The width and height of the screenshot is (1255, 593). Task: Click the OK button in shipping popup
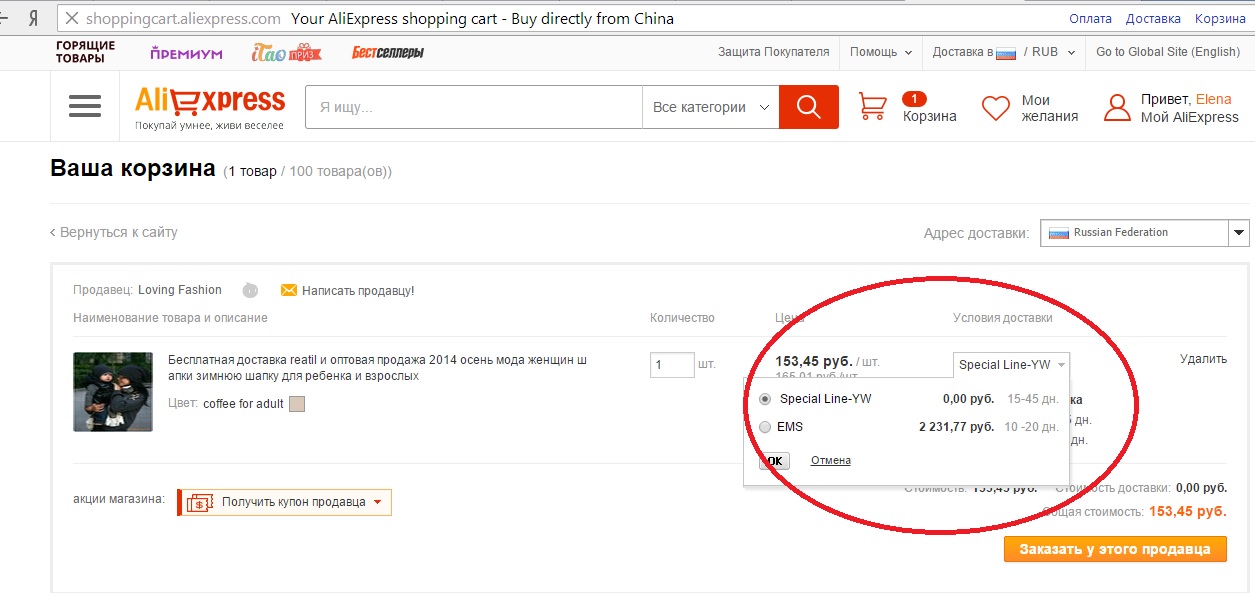775,461
